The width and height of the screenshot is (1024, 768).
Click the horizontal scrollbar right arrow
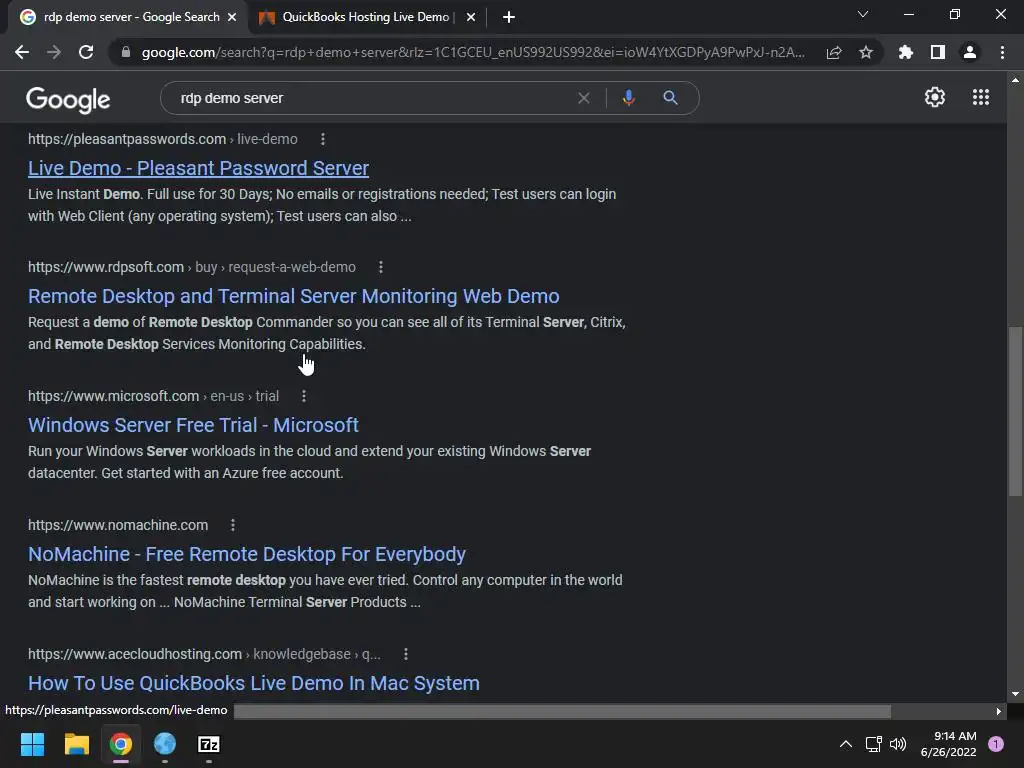tap(999, 711)
